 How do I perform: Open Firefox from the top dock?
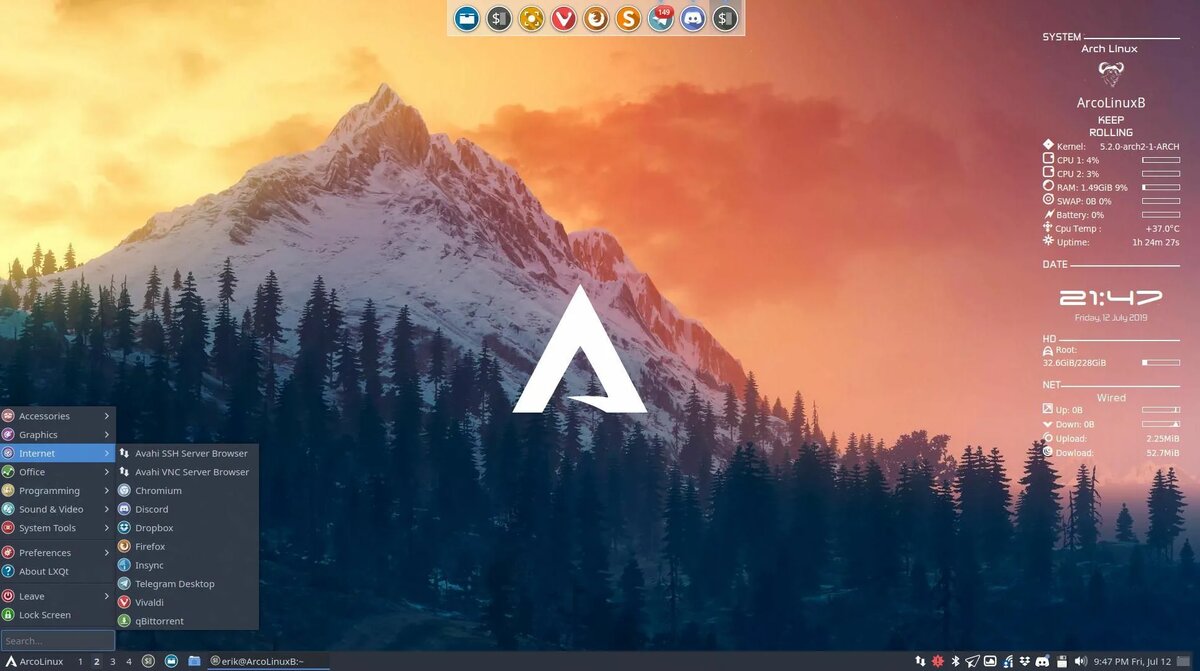pos(596,18)
